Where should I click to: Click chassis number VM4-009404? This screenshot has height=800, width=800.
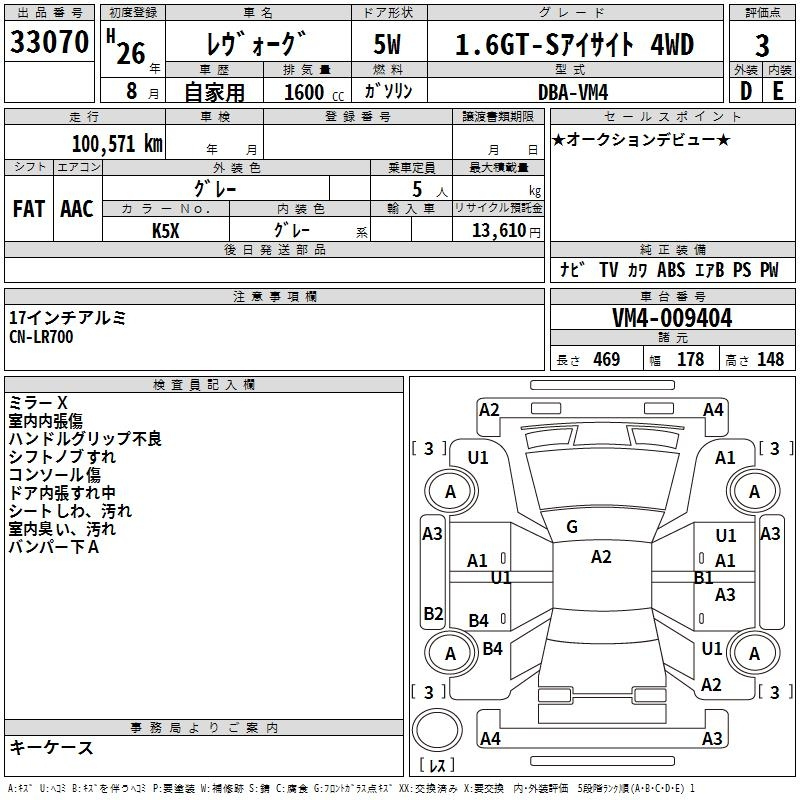672,318
